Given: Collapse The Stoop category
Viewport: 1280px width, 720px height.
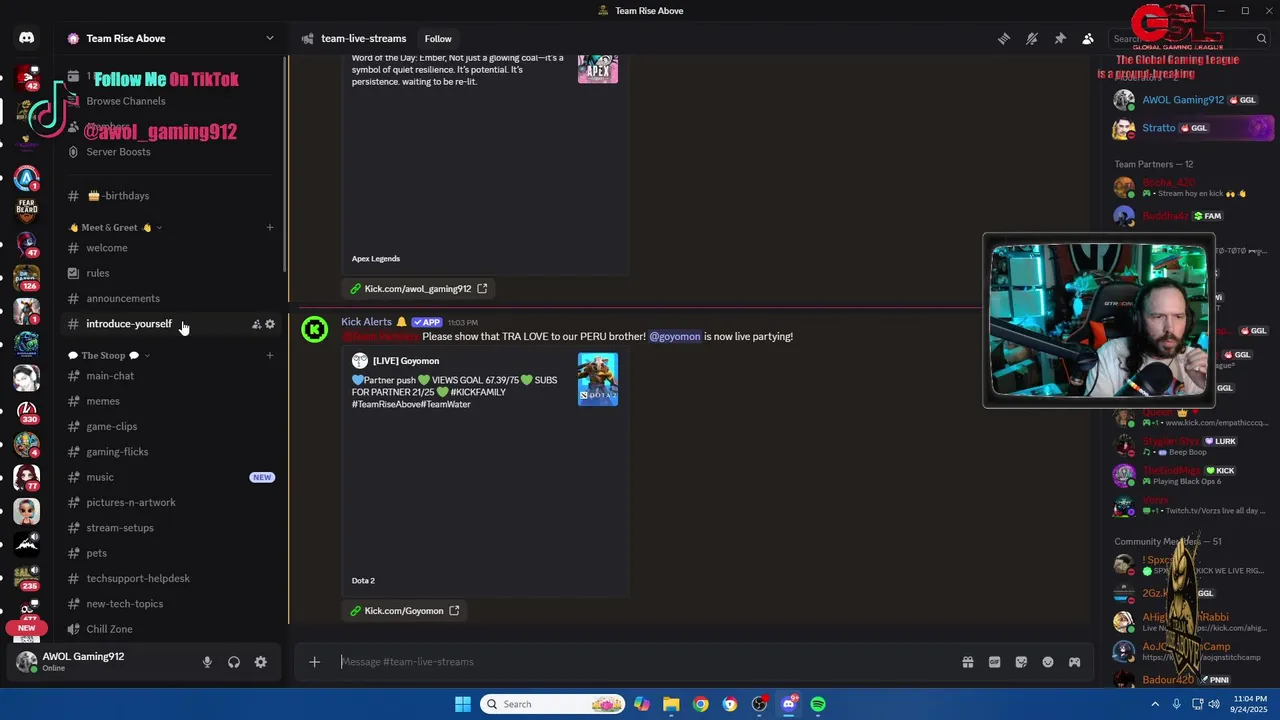Looking at the screenshot, I should pos(108,356).
